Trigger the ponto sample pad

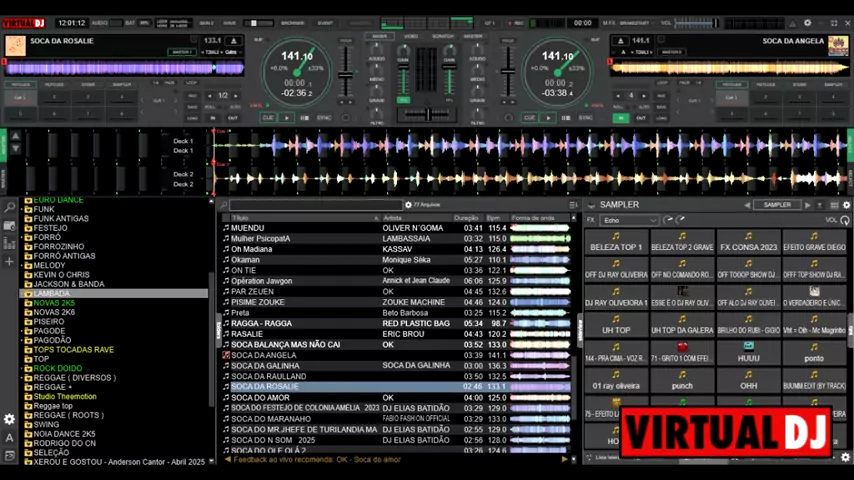pyautogui.click(x=814, y=353)
